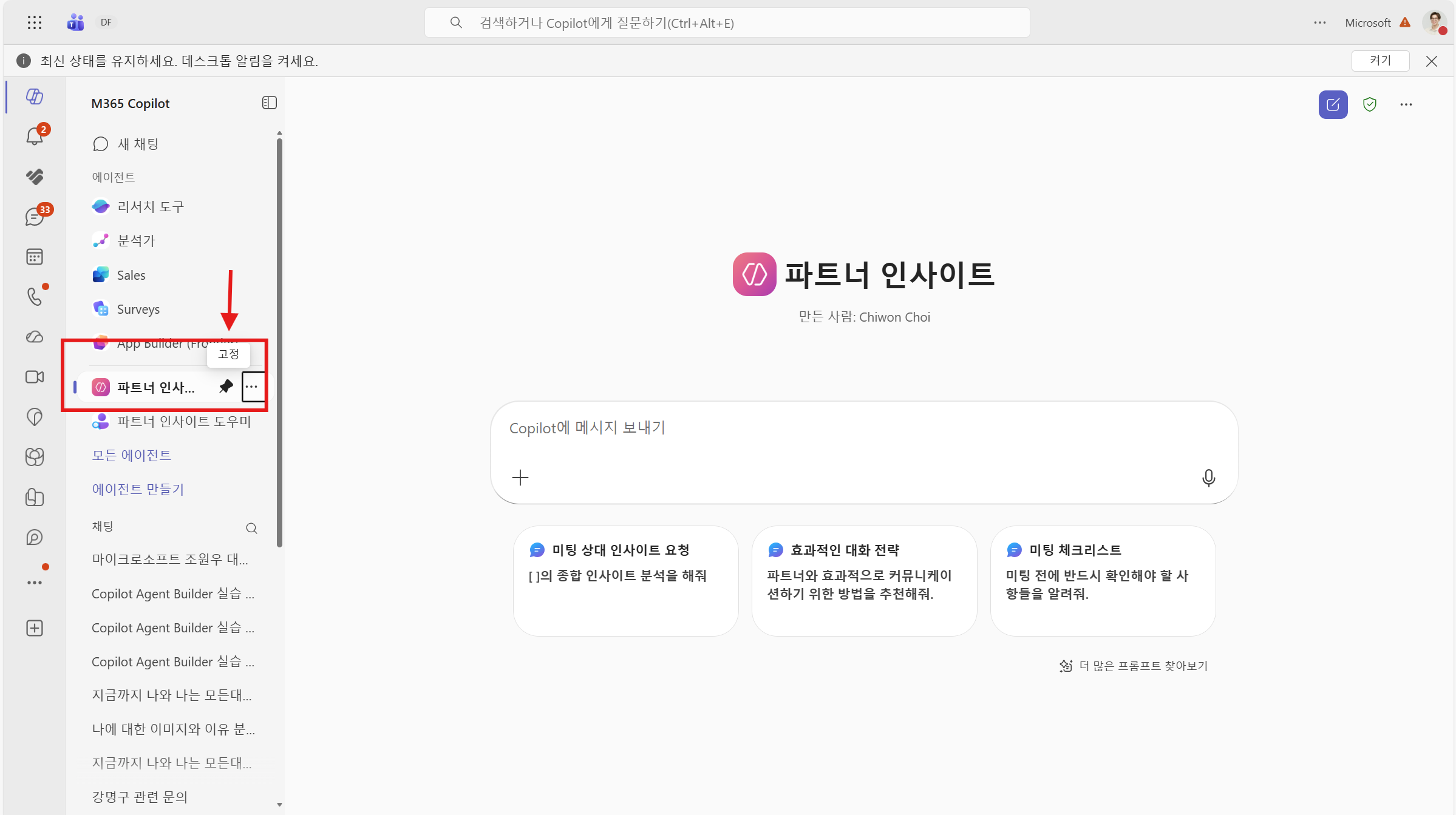The width and height of the screenshot is (1456, 815).
Task: Click the 에이전트 만들기 link
Action: (137, 489)
